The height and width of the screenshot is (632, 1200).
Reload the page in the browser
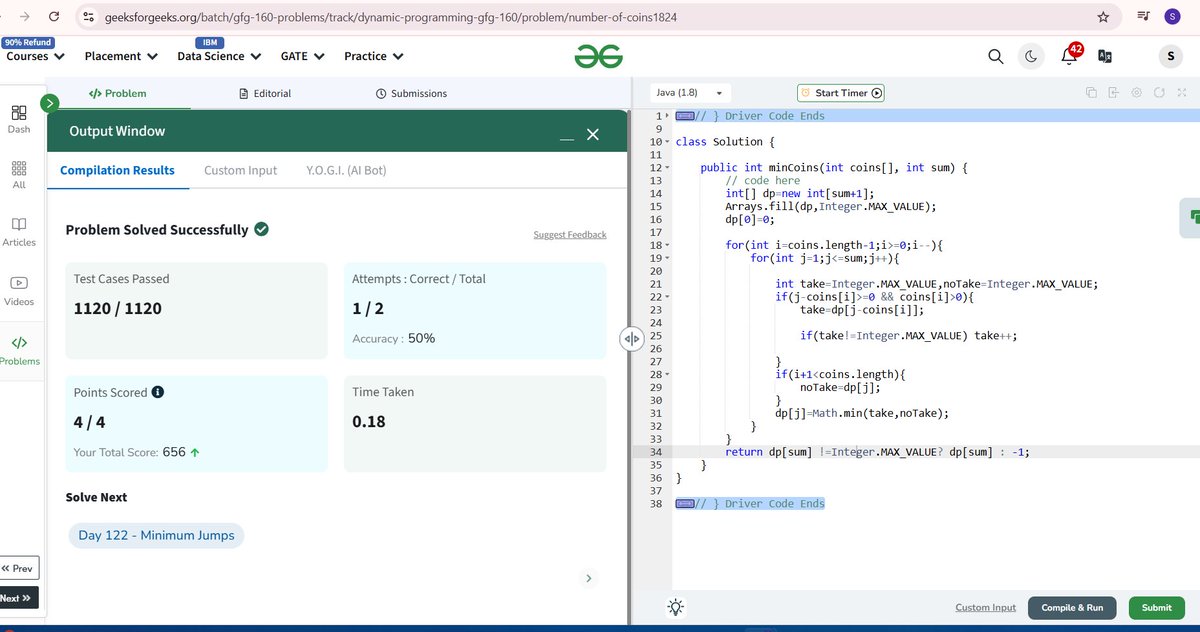point(54,17)
